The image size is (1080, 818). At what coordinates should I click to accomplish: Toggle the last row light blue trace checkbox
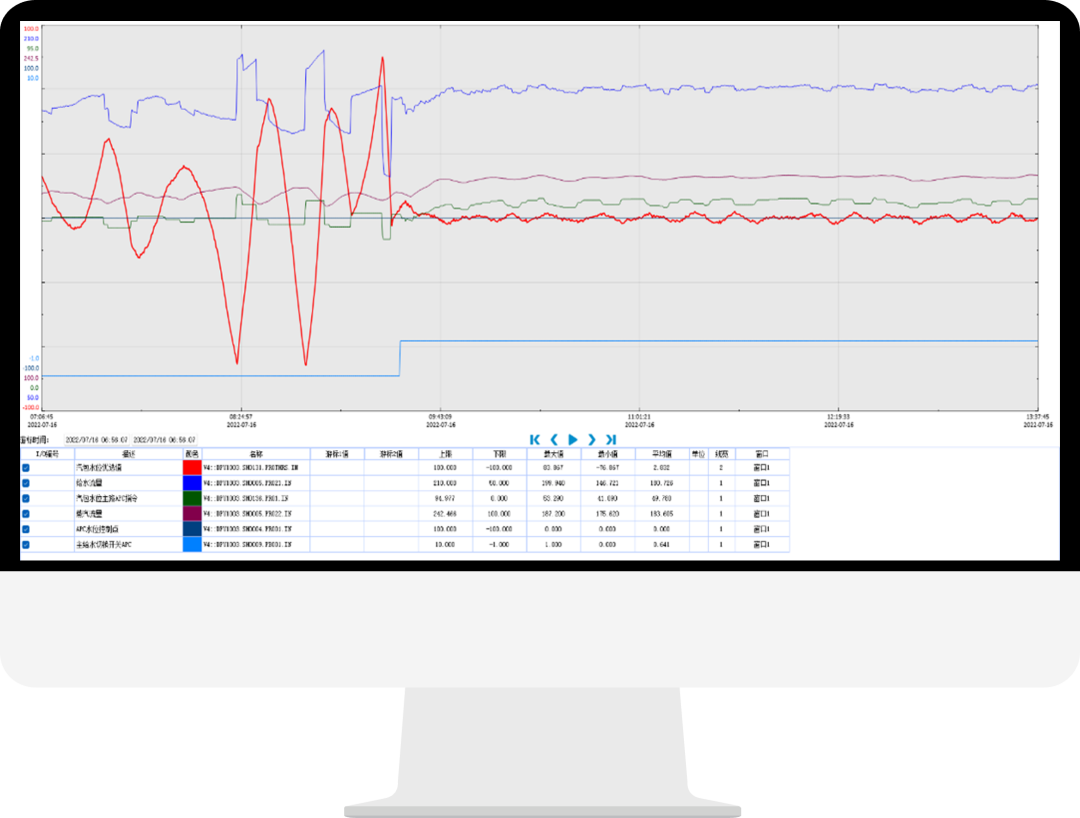(26, 545)
